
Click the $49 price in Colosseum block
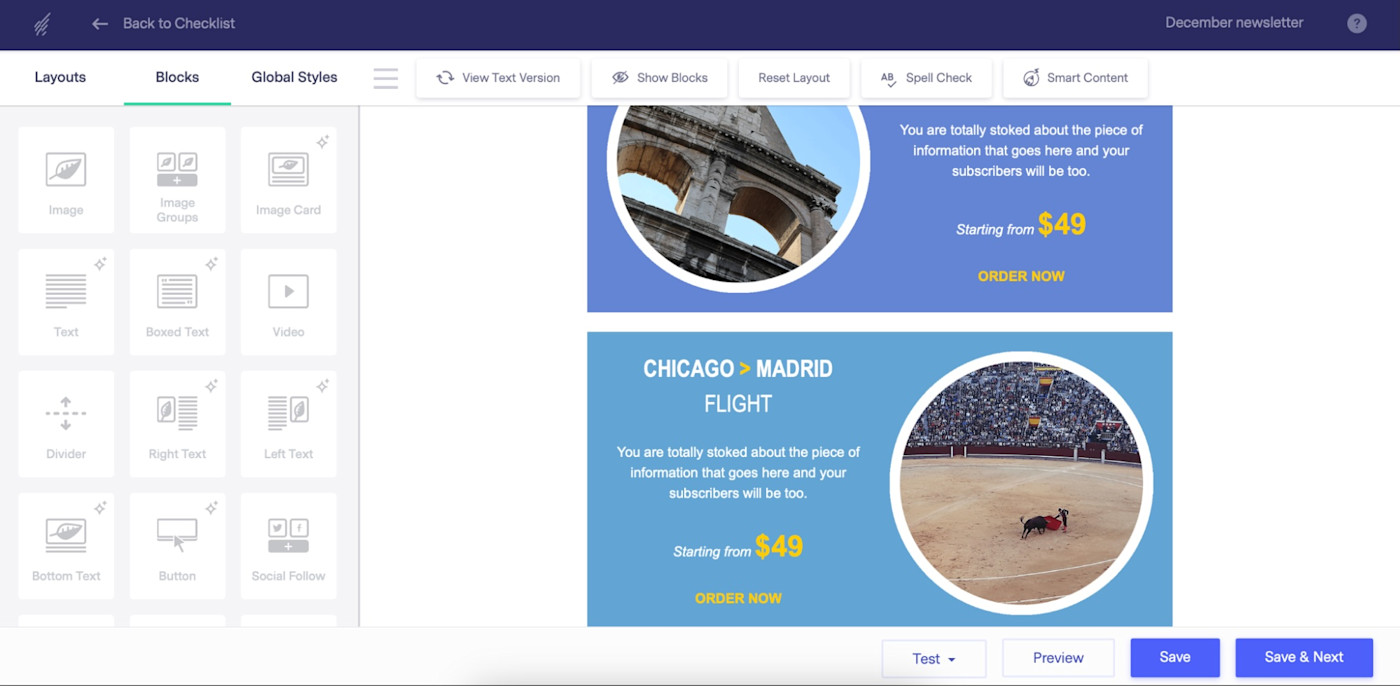(x=1062, y=224)
